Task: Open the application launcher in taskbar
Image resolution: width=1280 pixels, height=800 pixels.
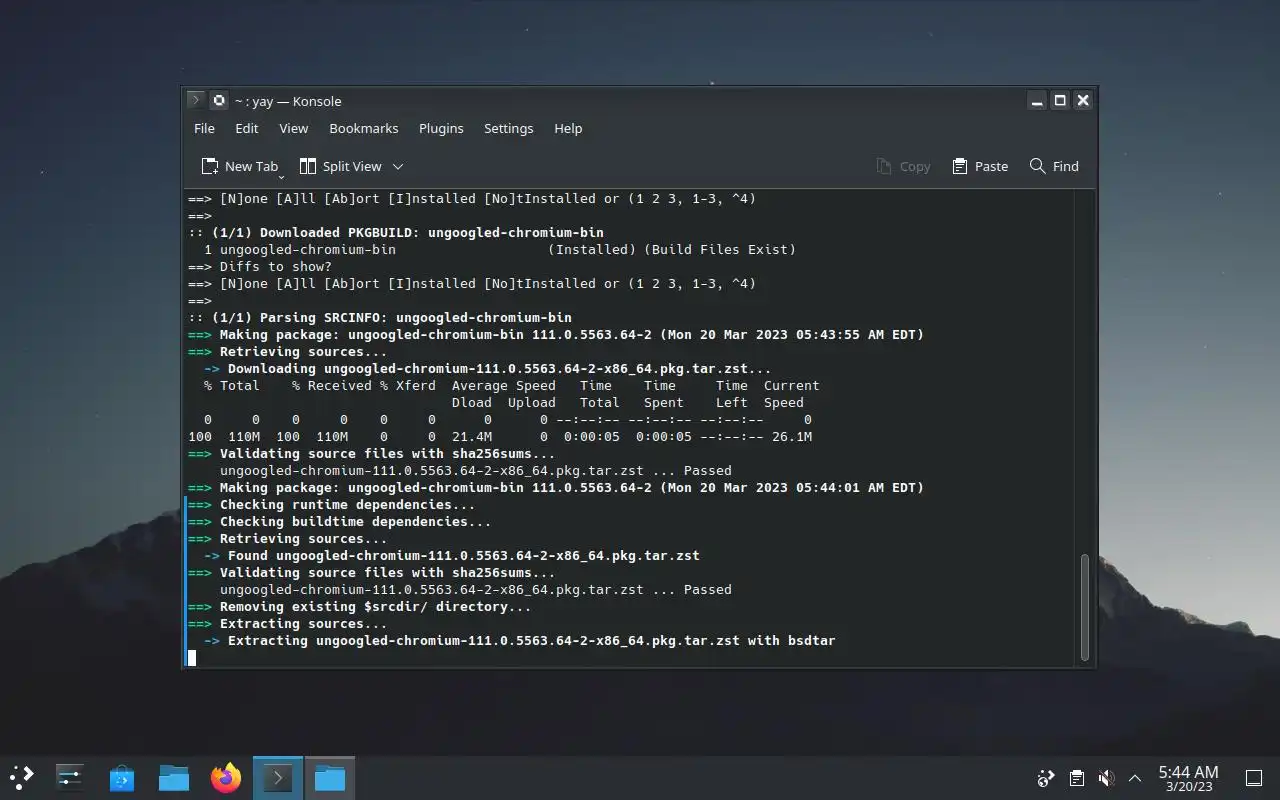Action: (x=22, y=777)
